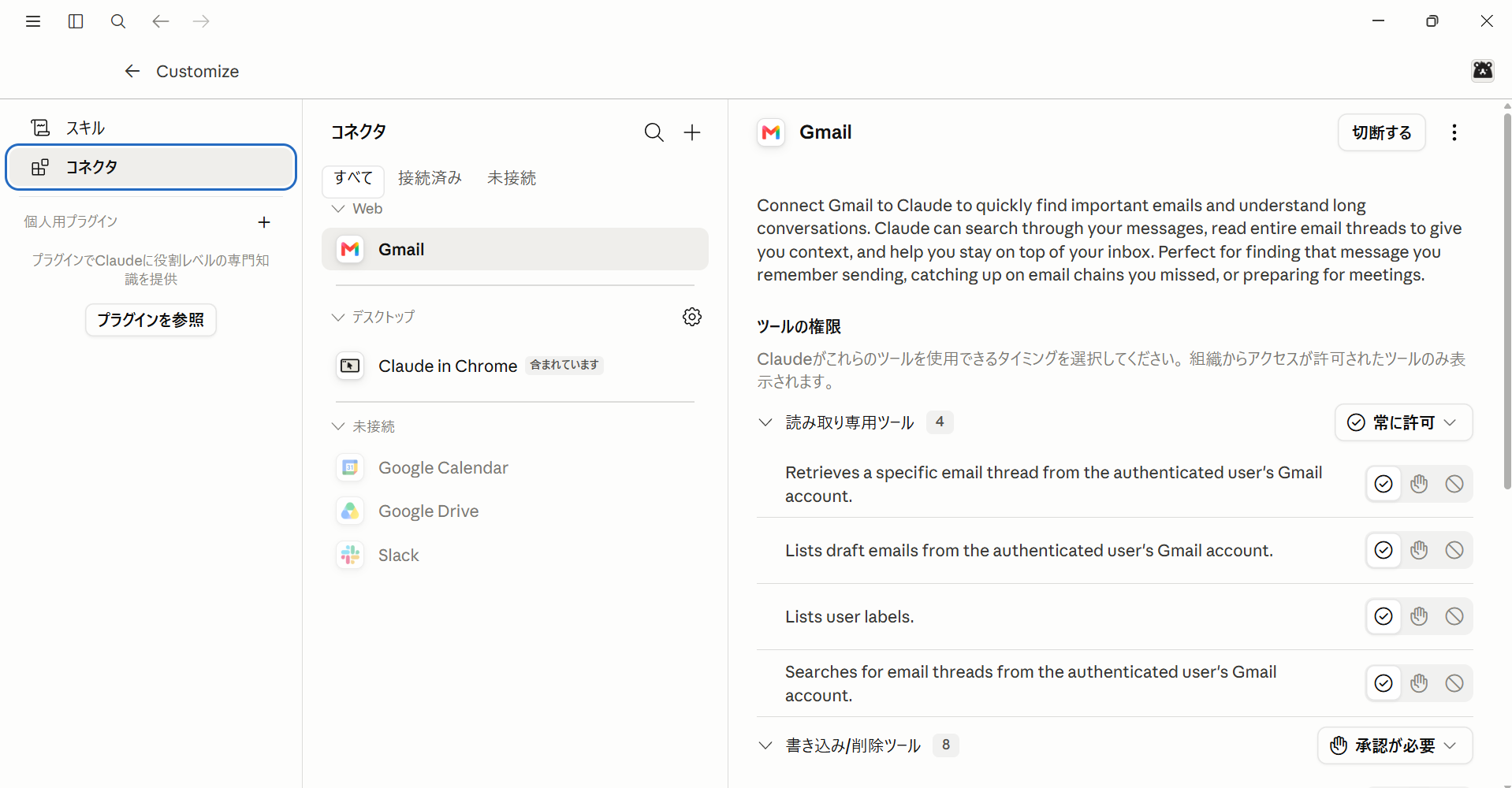Search connectors with magnifier icon

[654, 132]
